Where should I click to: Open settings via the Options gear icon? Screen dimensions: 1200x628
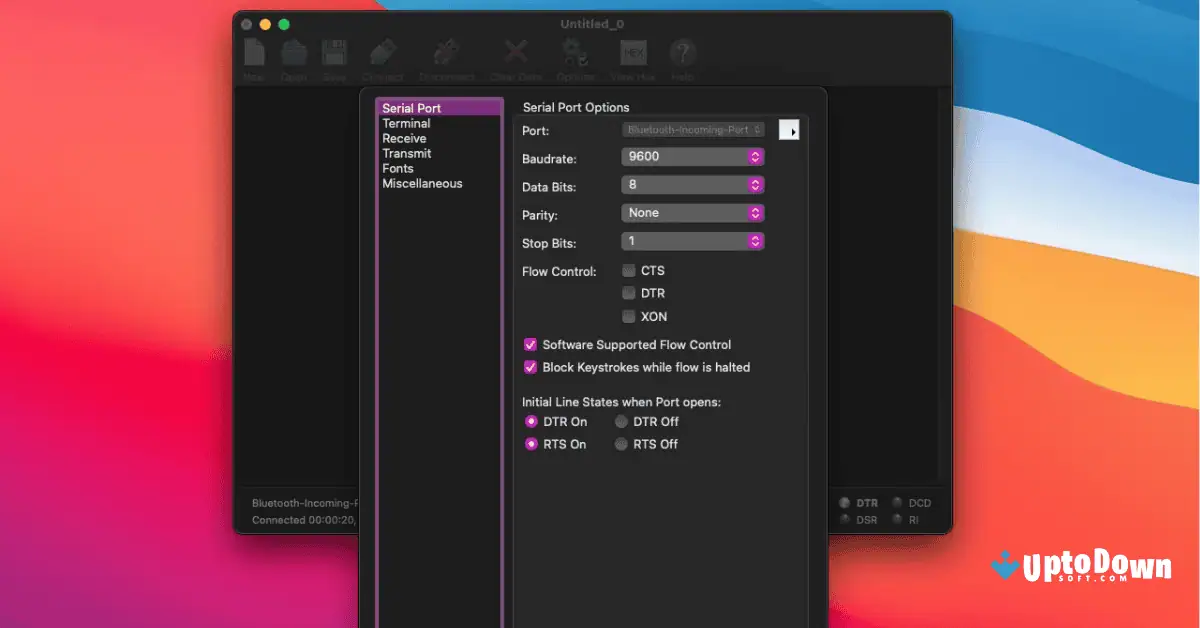tap(575, 52)
